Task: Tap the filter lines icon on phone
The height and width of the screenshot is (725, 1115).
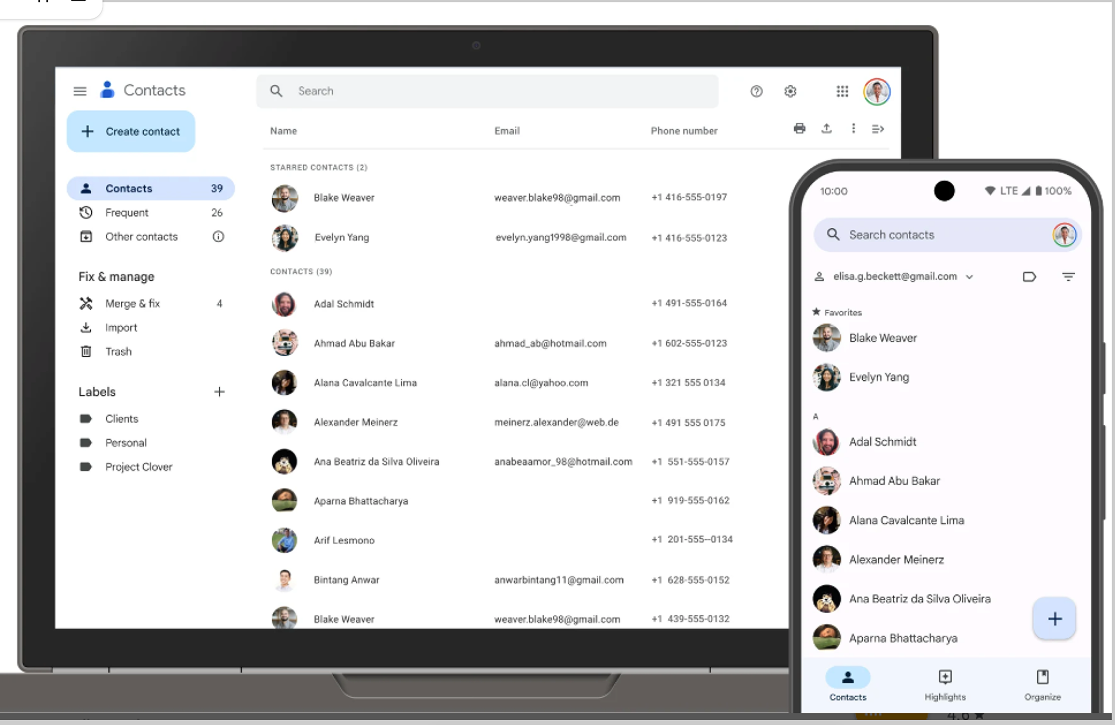Action: tap(1068, 276)
